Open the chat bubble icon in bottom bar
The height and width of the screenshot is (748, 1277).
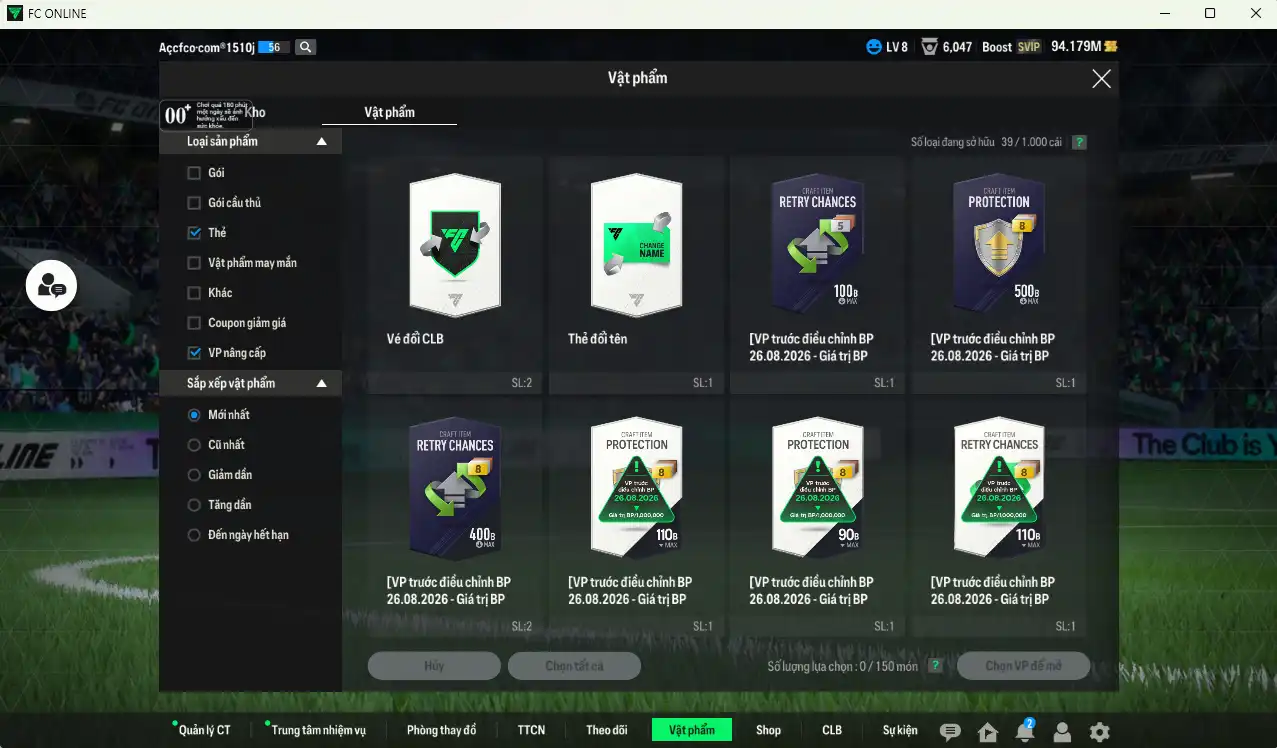coord(951,732)
